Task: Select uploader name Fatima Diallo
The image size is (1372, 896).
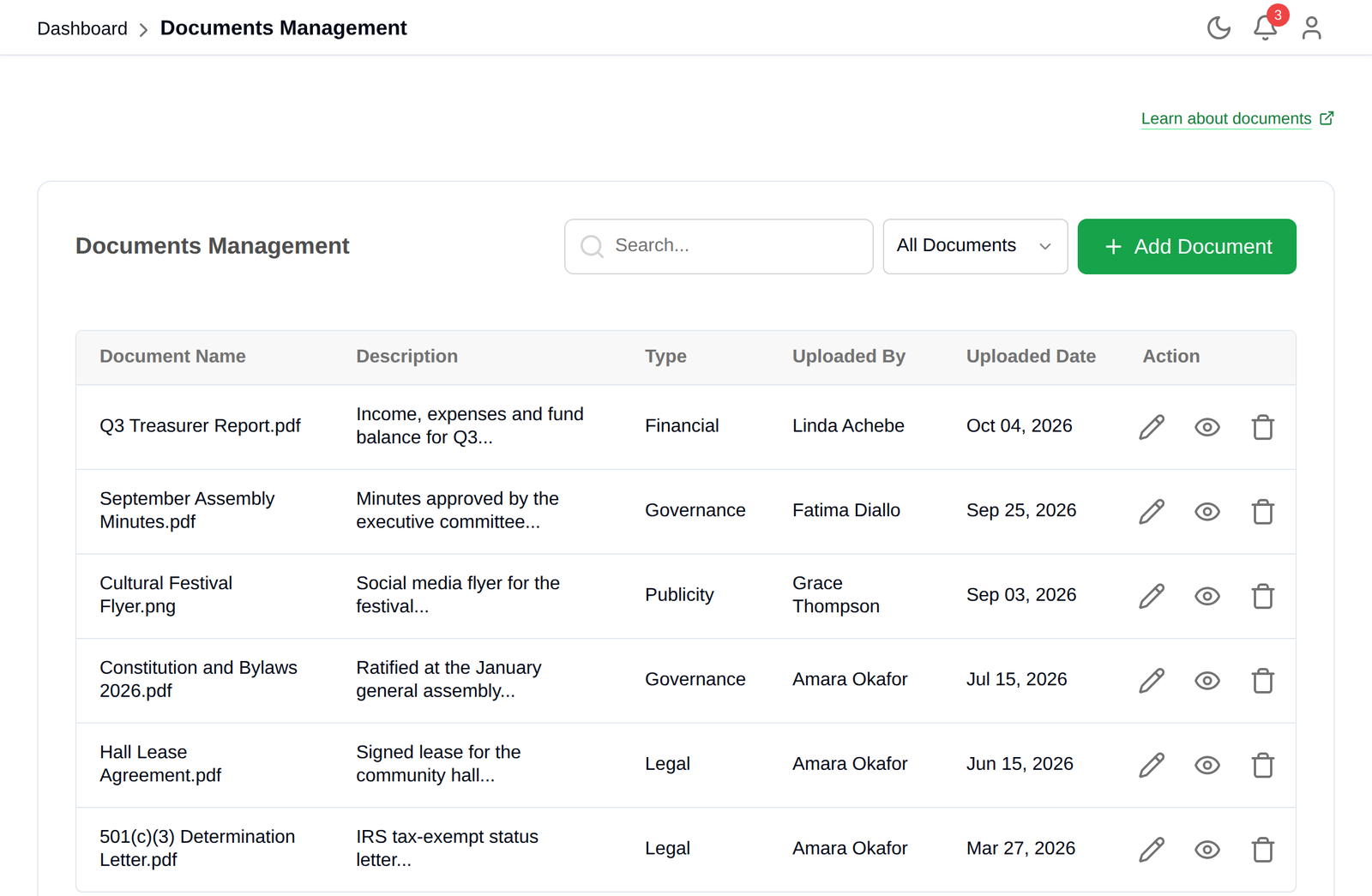Action: [846, 510]
